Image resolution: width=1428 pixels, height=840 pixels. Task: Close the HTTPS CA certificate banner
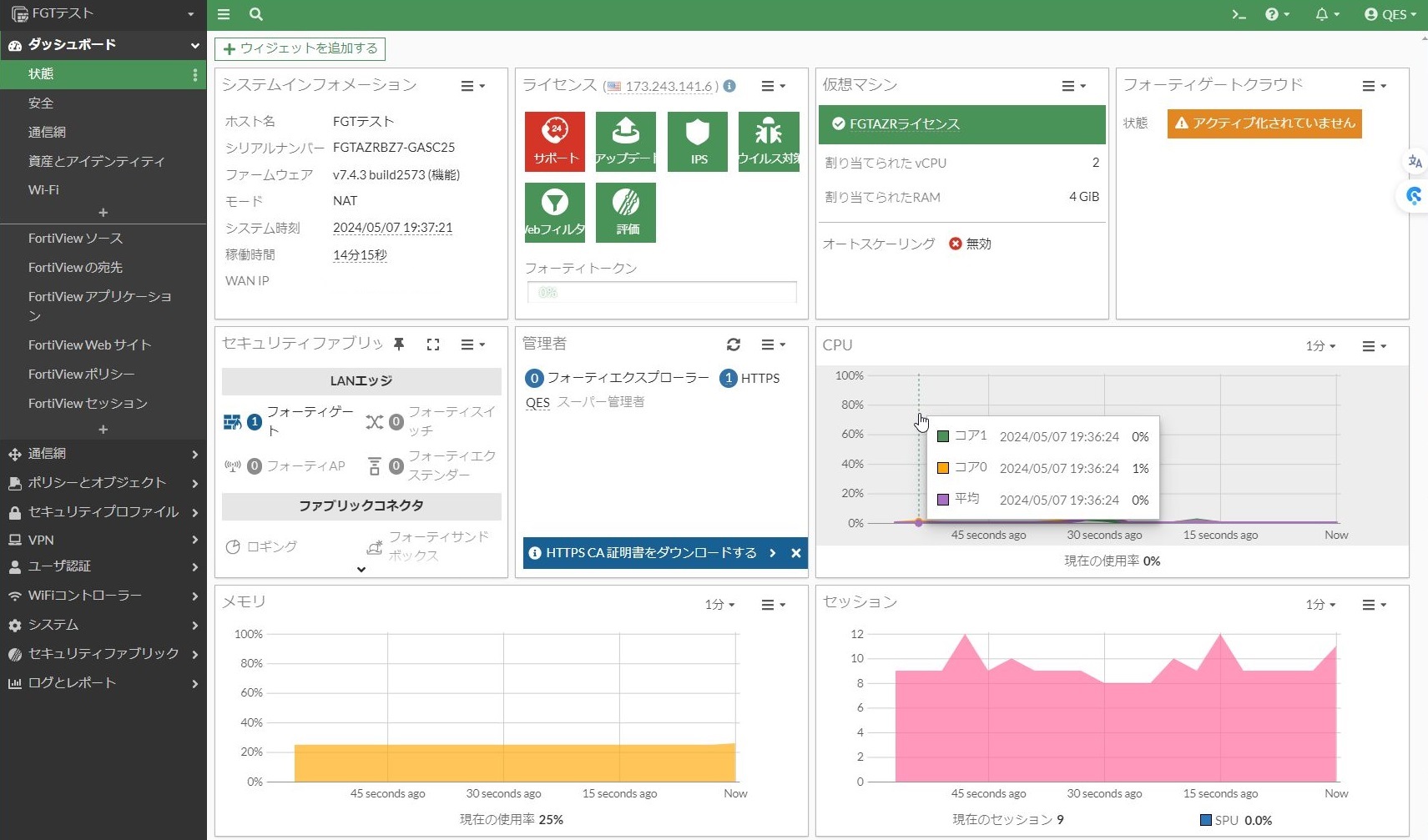pos(796,553)
